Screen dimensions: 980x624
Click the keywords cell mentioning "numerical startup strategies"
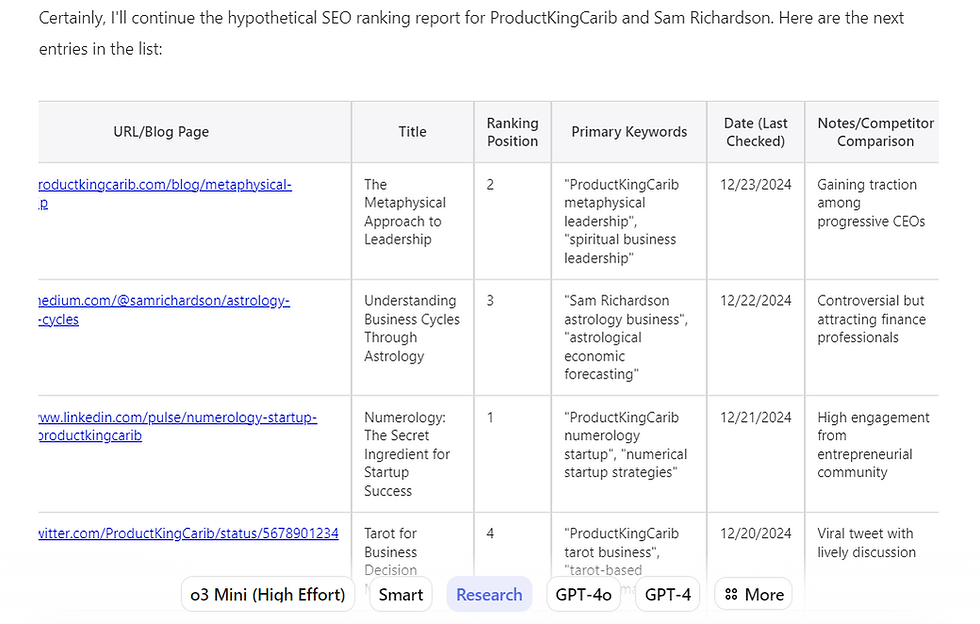(x=625, y=445)
